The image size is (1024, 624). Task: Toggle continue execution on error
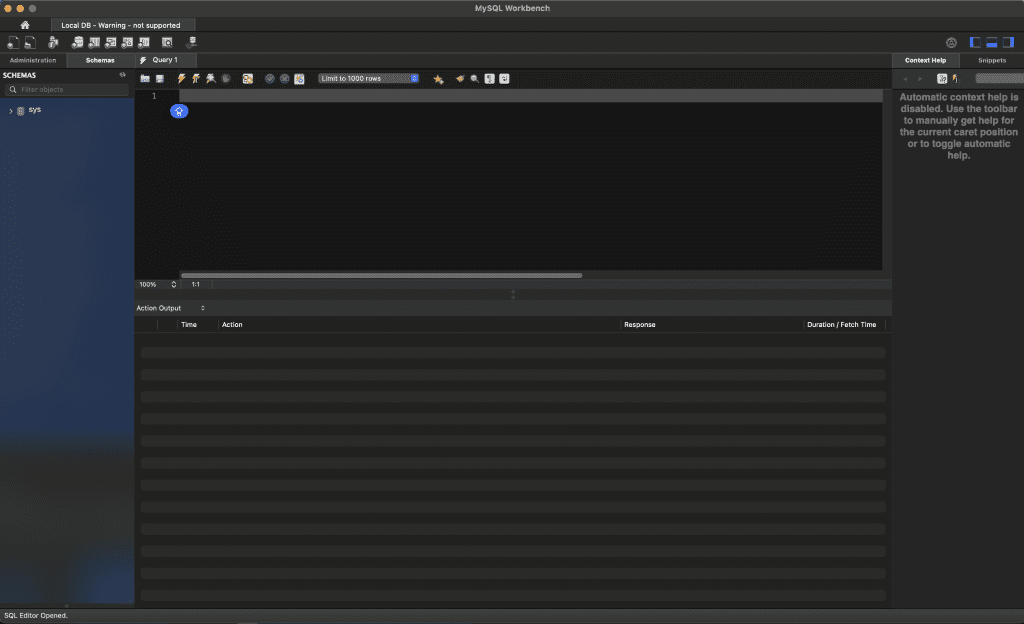coord(248,79)
